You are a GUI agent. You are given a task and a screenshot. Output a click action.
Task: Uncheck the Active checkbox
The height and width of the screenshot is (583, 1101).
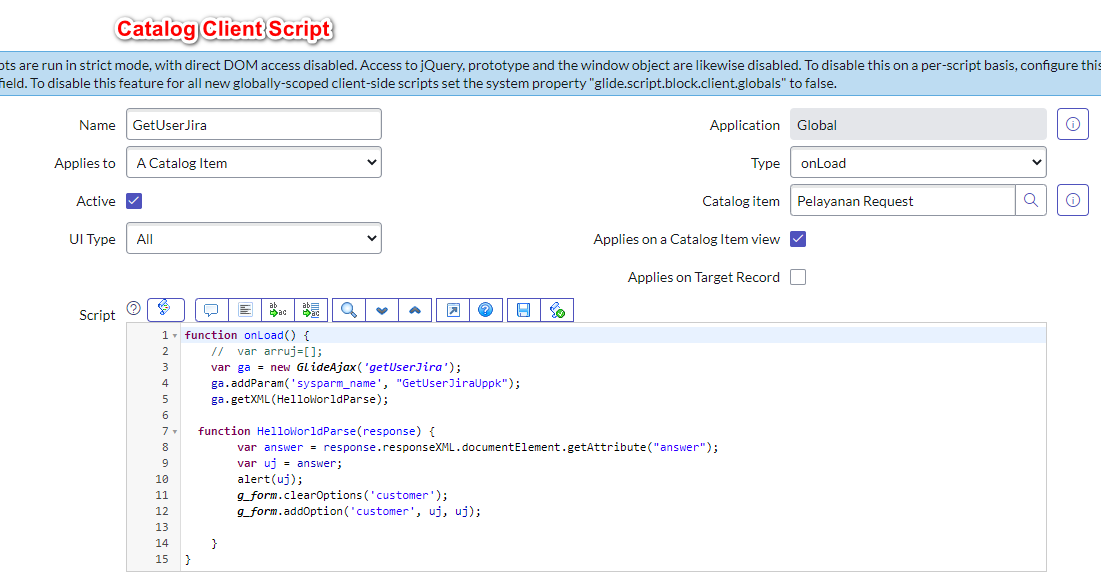(134, 201)
